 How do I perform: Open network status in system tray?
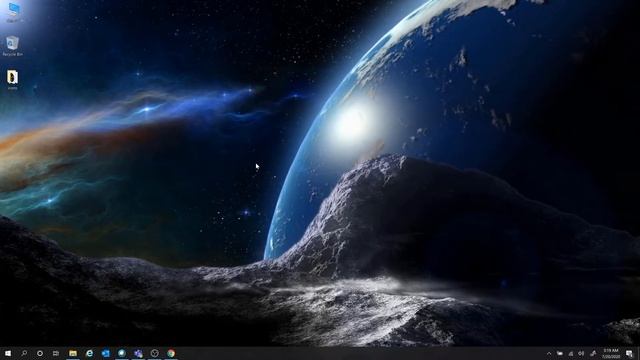pos(571,353)
